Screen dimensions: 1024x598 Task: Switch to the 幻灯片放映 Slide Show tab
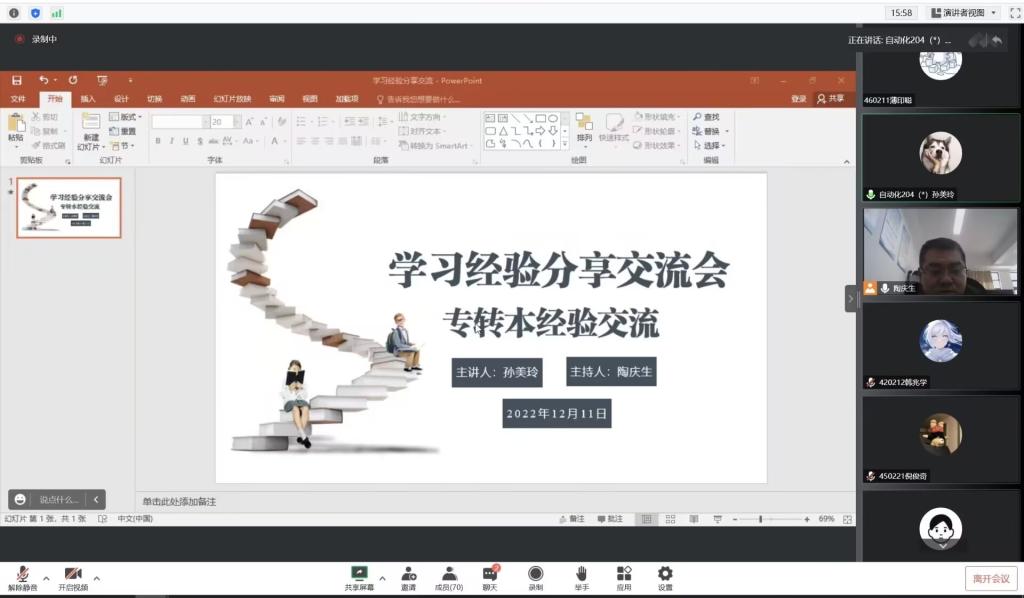click(x=232, y=99)
